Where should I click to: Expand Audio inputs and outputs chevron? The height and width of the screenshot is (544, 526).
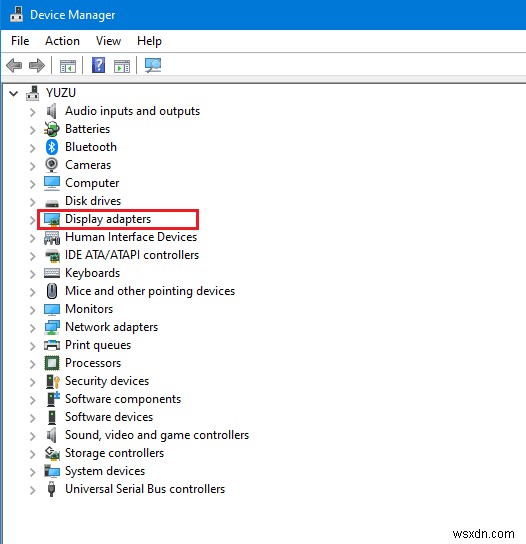click(33, 112)
